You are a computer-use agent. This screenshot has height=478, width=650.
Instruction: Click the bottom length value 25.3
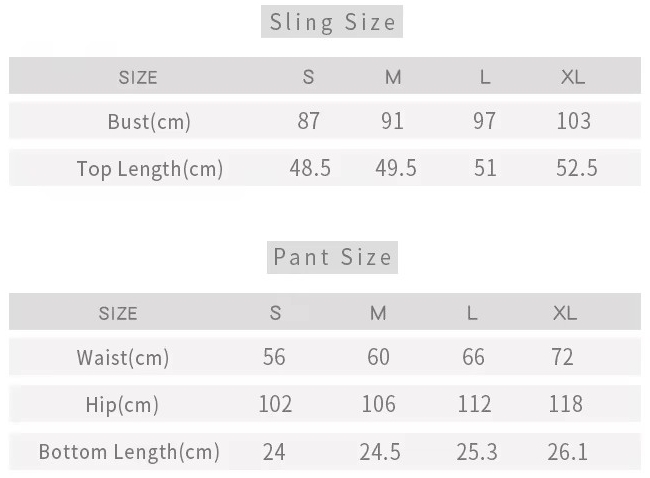pos(477,452)
